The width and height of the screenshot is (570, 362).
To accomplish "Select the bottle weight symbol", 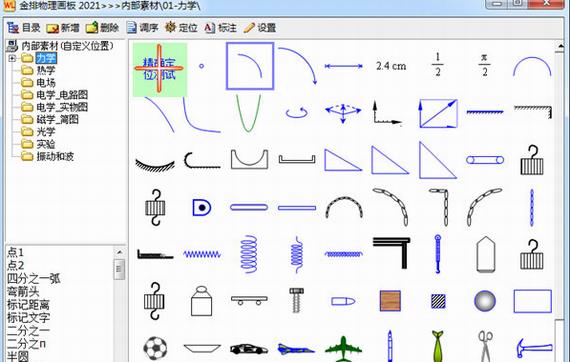I will [x=201, y=301].
